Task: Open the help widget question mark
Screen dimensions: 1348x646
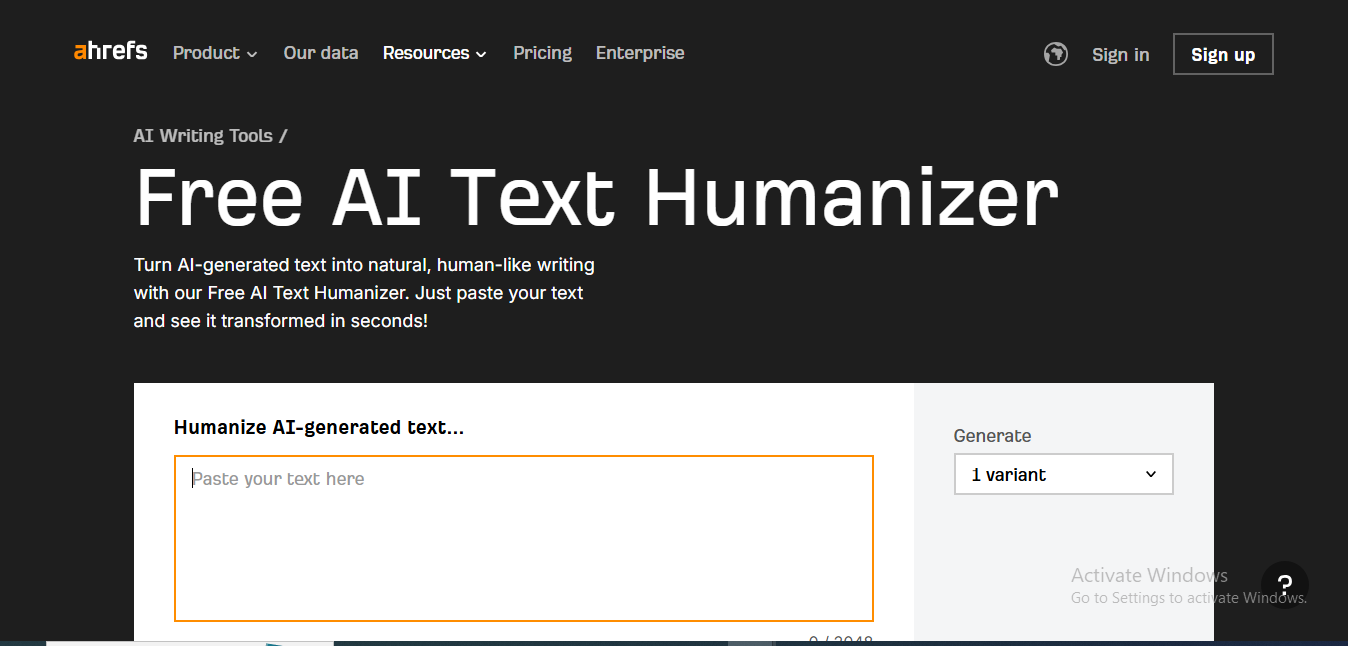Action: pos(1285,585)
